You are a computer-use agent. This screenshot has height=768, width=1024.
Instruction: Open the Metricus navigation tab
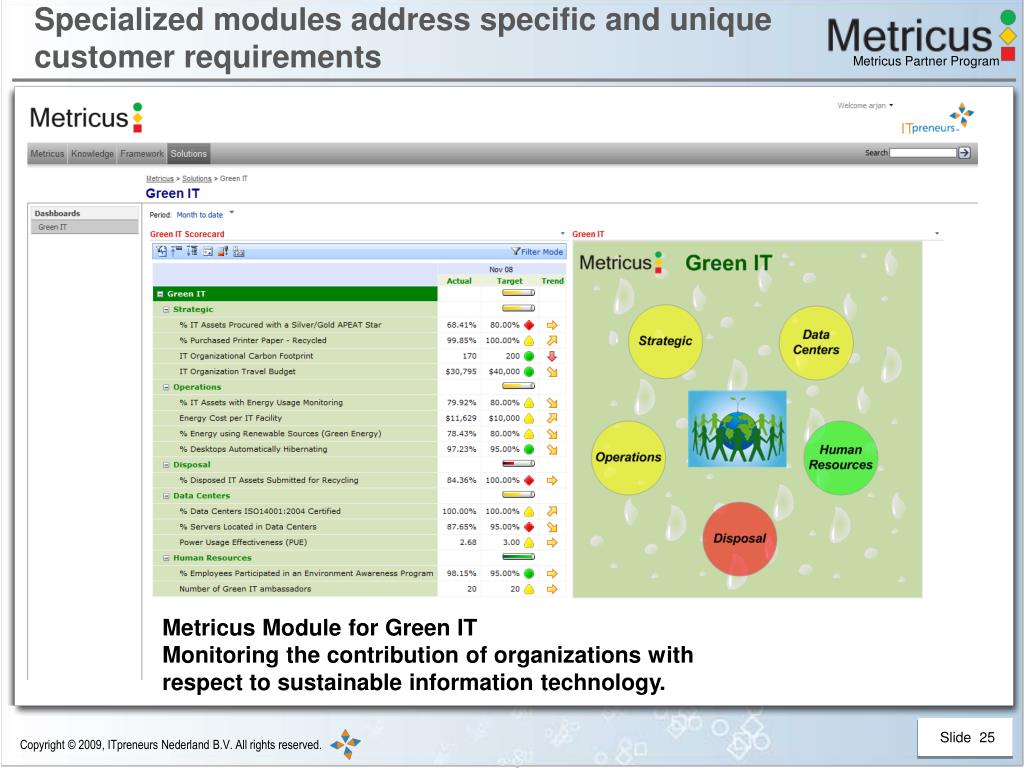(x=47, y=154)
